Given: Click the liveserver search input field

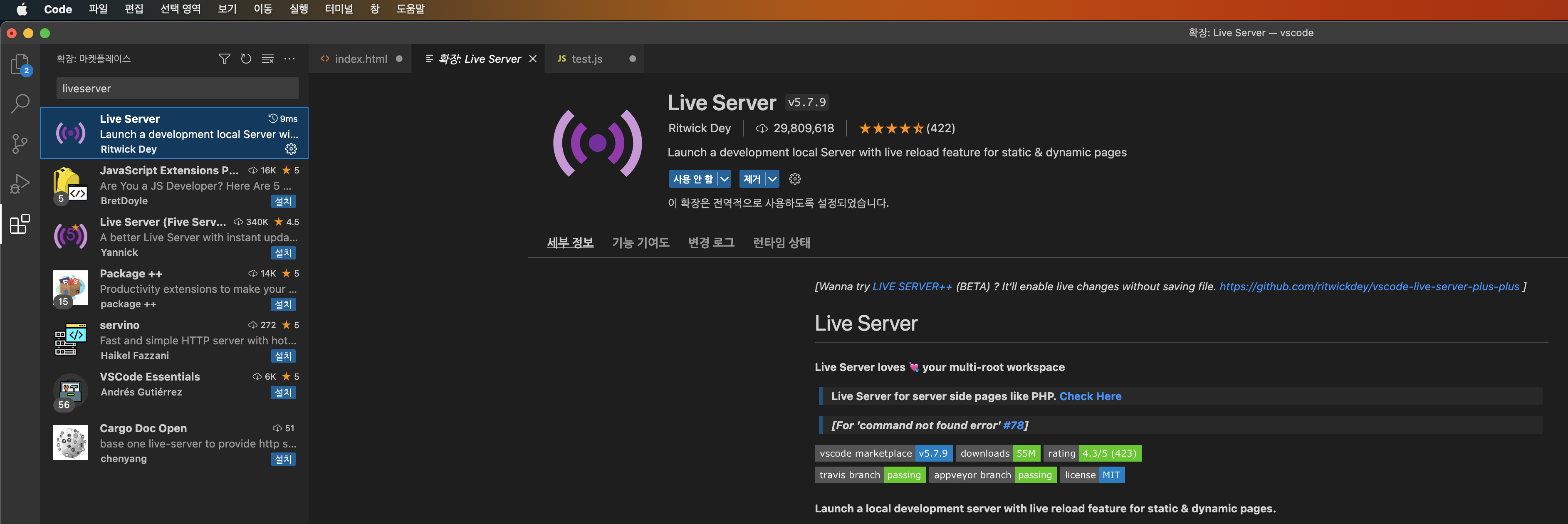Looking at the screenshot, I should (x=177, y=88).
